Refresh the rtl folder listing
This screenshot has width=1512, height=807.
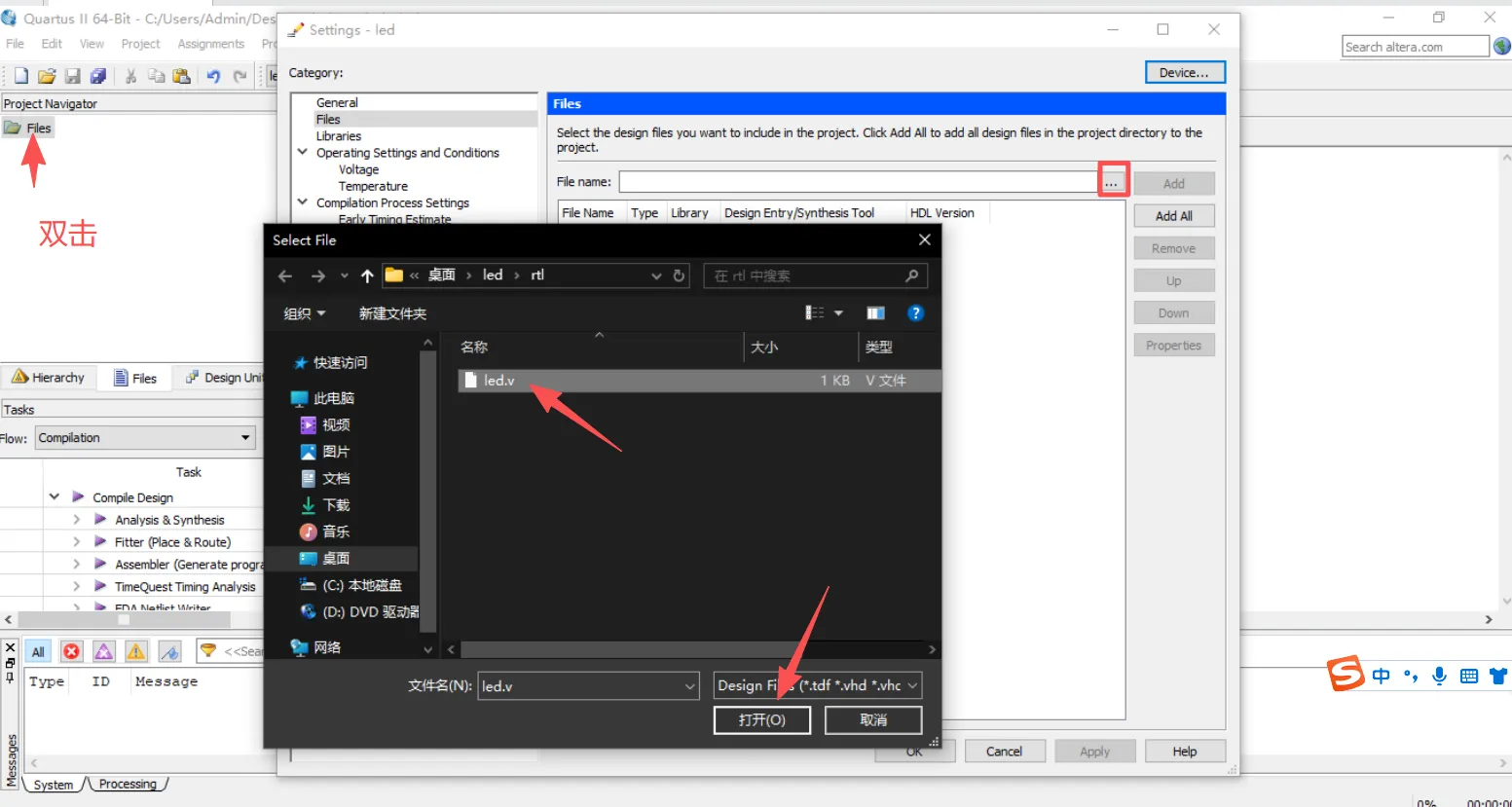(x=679, y=275)
